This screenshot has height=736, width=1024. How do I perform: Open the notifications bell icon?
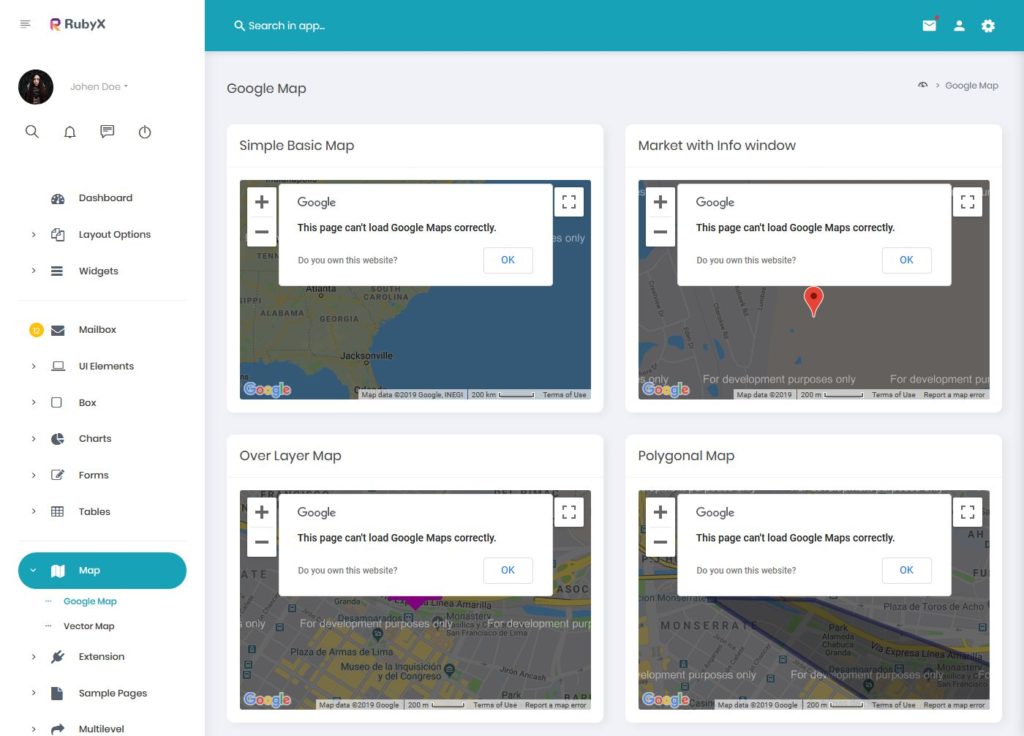(70, 131)
